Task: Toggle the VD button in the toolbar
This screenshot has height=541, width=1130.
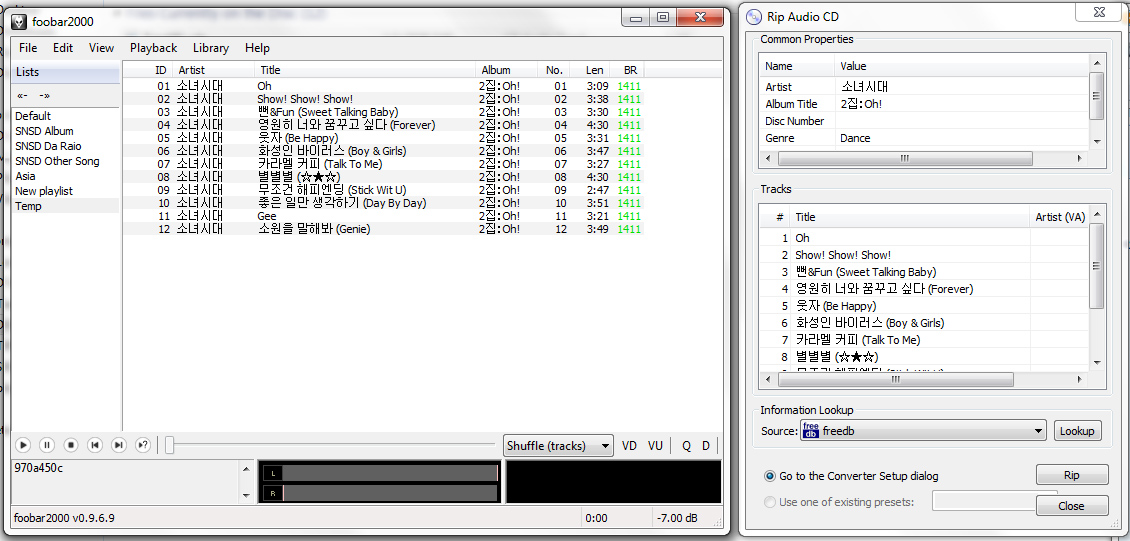Action: coord(629,446)
